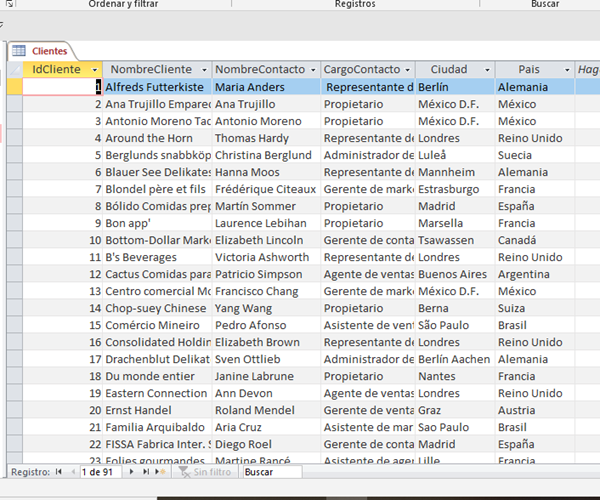Click the select-all corner of the datasheet
600x500 pixels.
[14, 69]
